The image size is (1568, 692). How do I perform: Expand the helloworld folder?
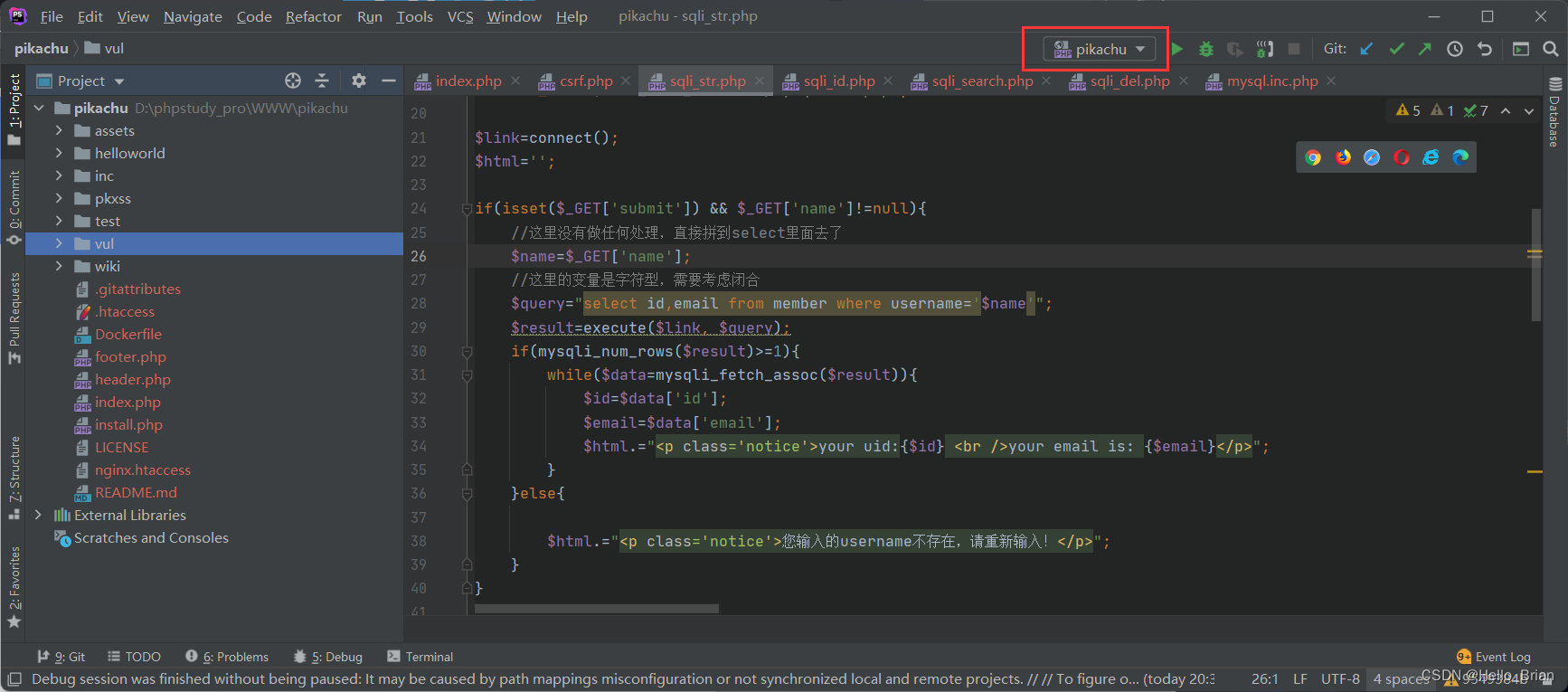tap(59, 153)
